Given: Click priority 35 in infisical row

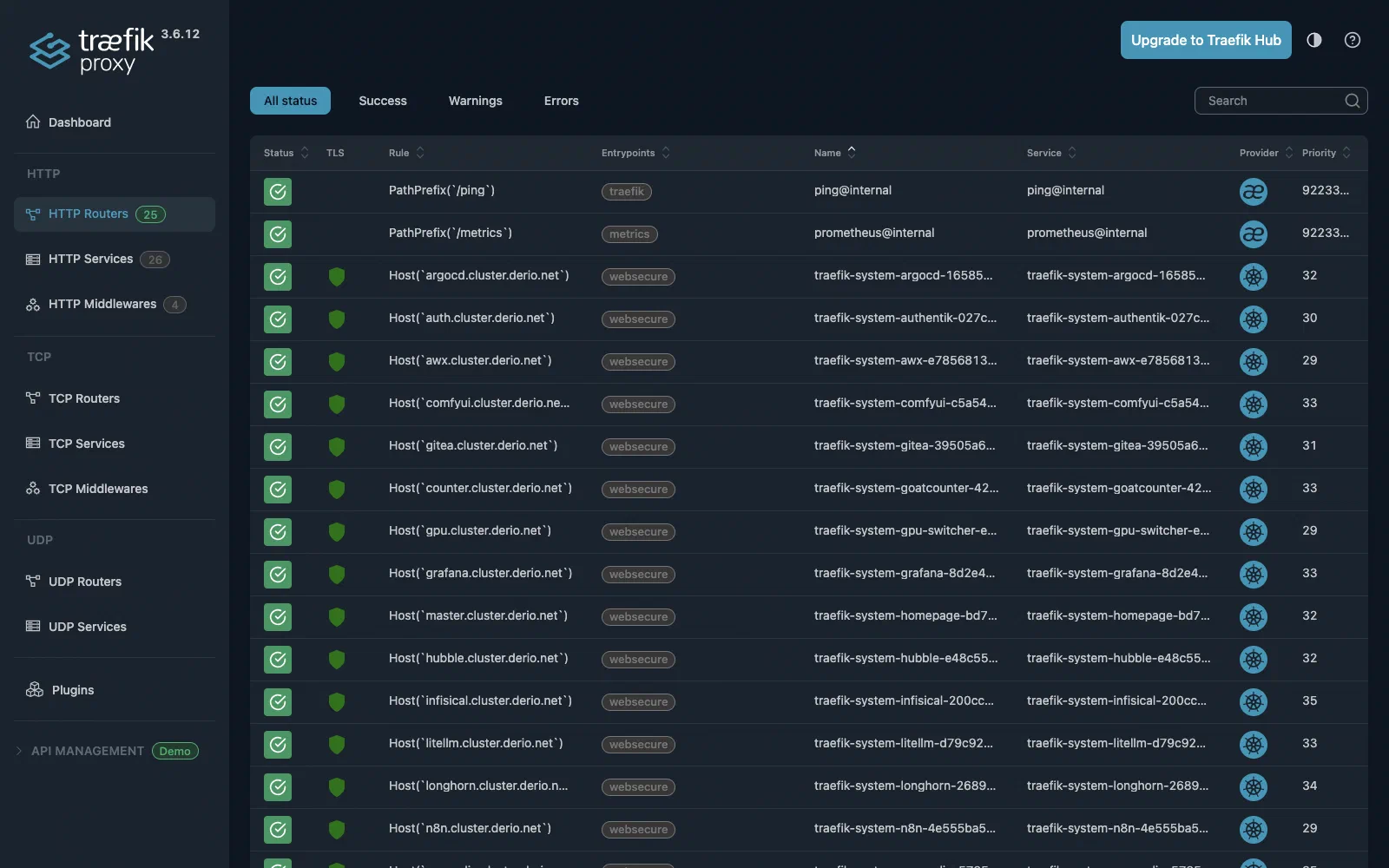Looking at the screenshot, I should coord(1310,700).
